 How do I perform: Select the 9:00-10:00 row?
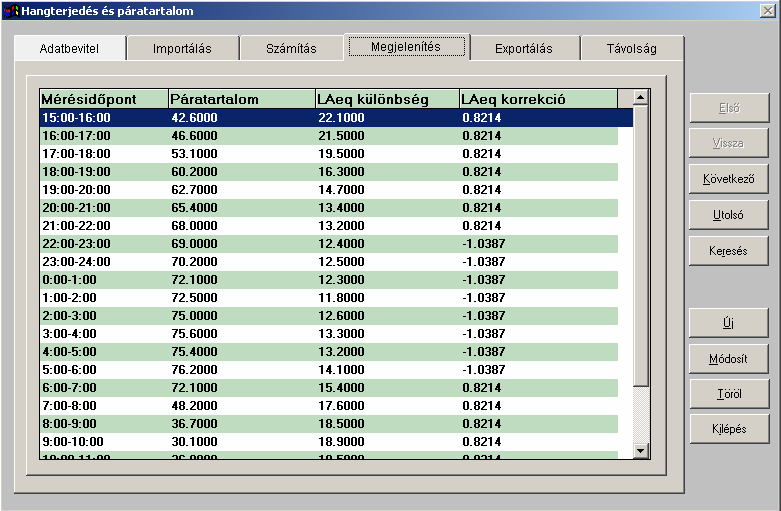(329, 442)
